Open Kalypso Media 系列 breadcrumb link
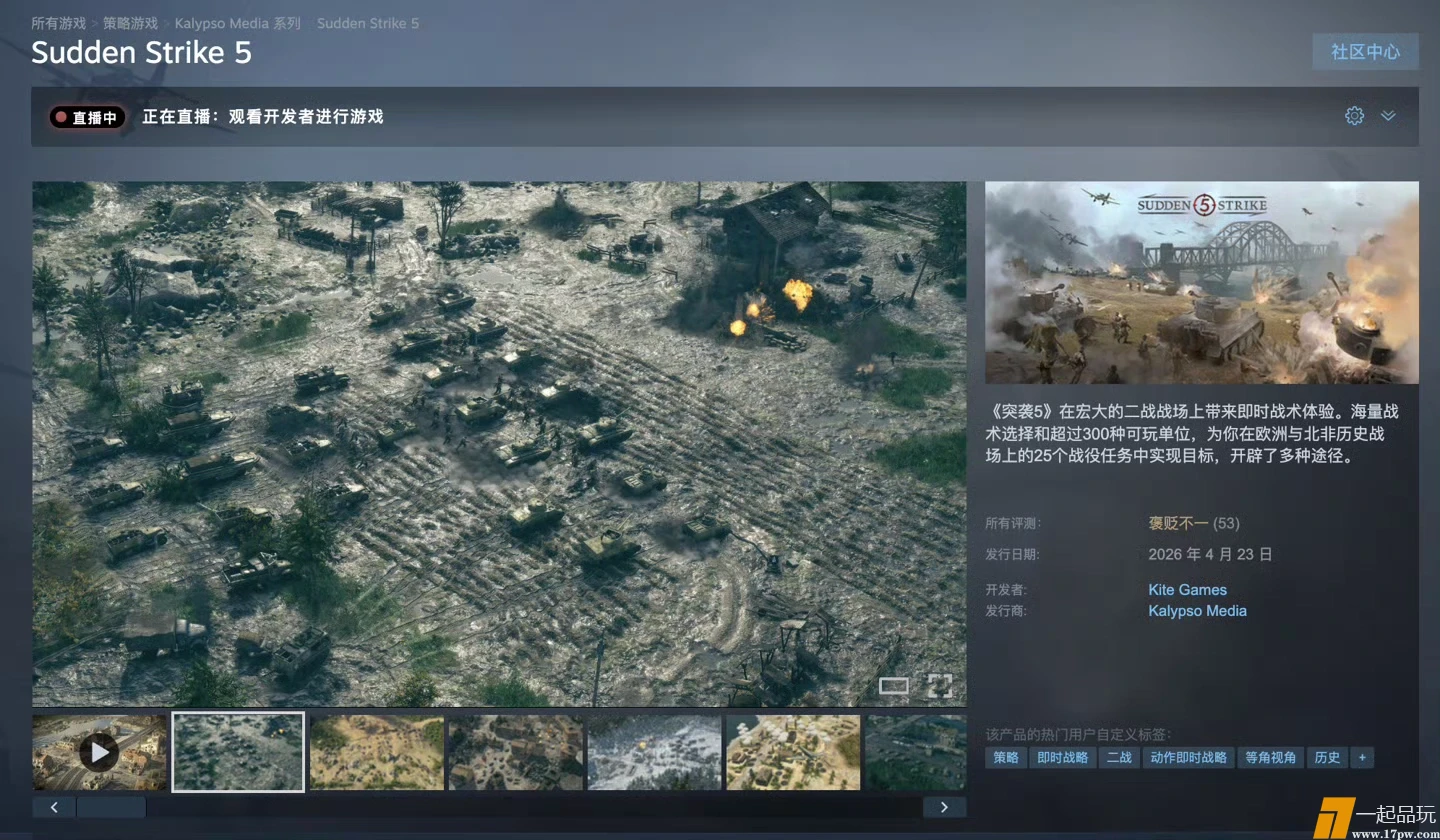The width and height of the screenshot is (1440, 840). click(237, 23)
